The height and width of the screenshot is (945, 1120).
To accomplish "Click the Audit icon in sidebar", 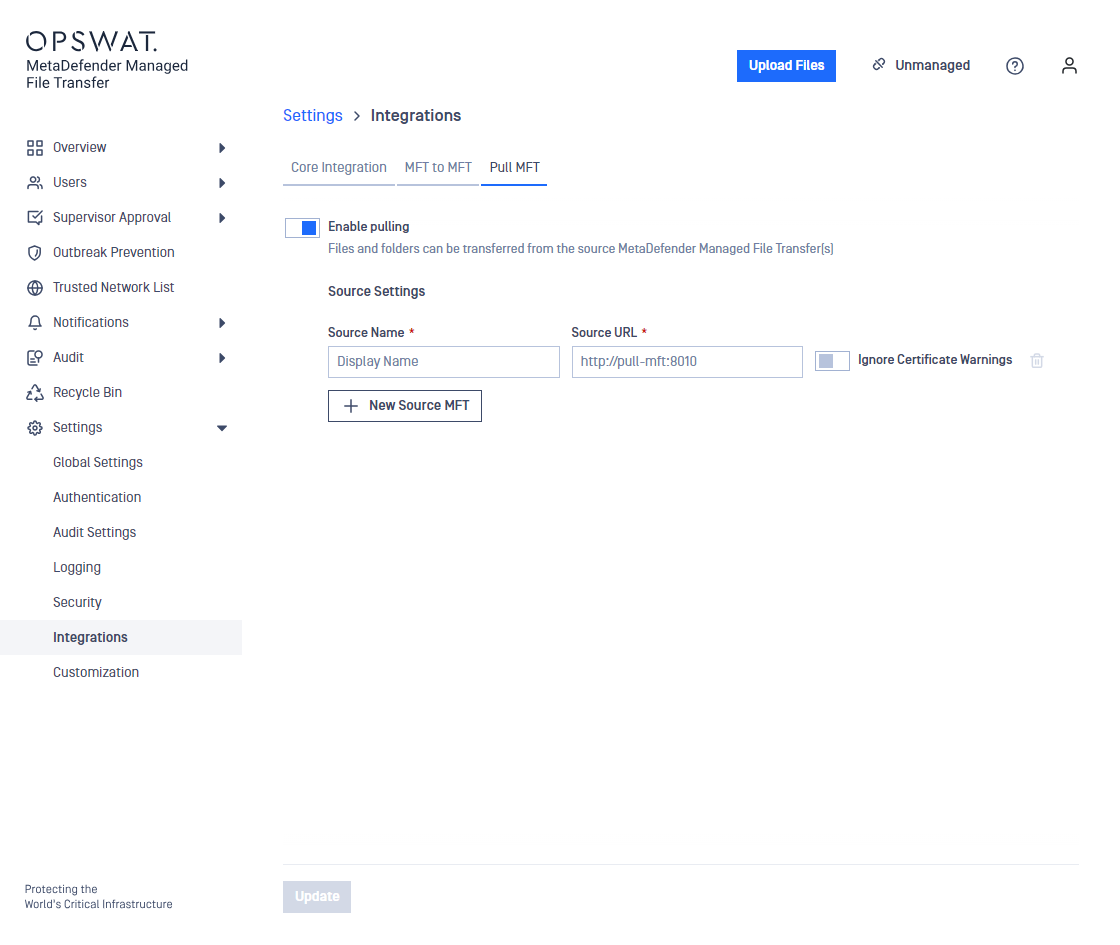I will coord(35,358).
